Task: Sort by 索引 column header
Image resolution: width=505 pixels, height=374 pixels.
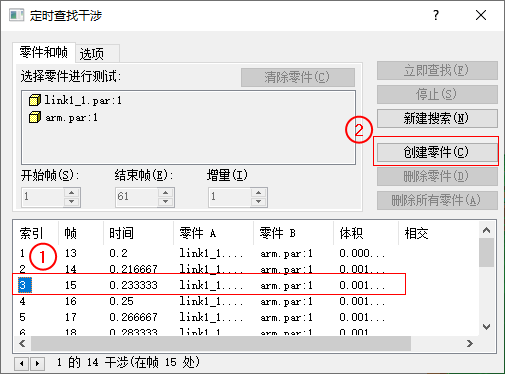Action: 36,233
